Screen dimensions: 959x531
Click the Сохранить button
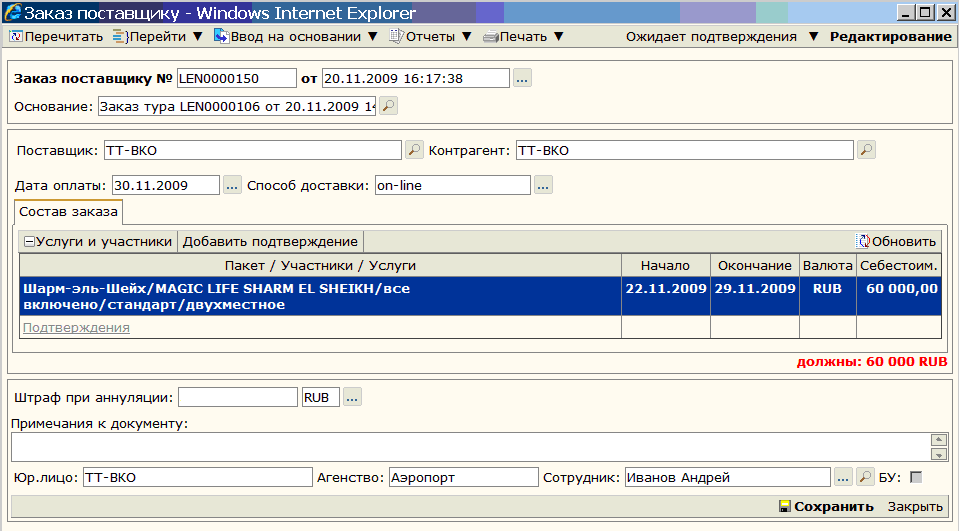(827, 507)
